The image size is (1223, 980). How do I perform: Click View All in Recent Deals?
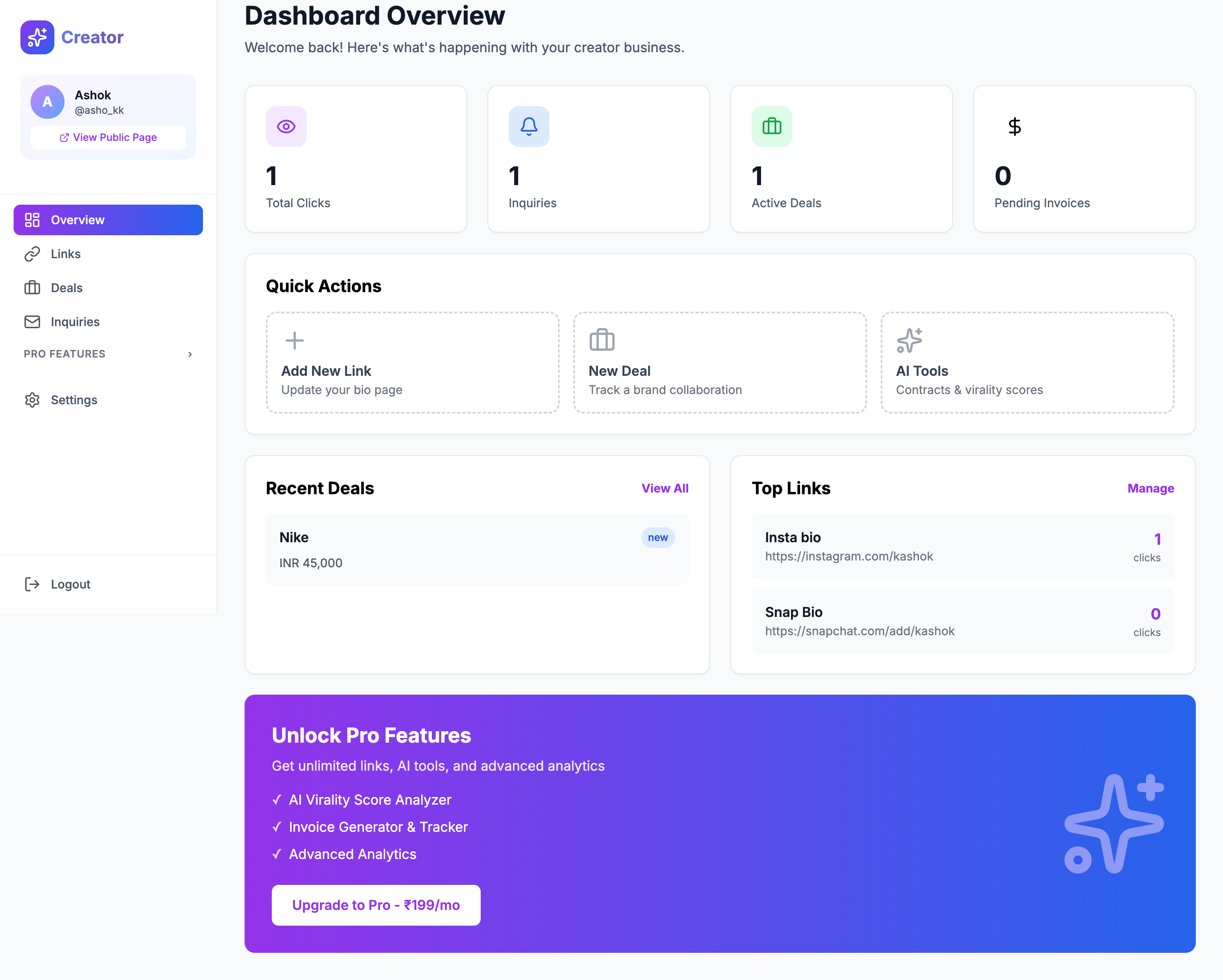point(665,488)
